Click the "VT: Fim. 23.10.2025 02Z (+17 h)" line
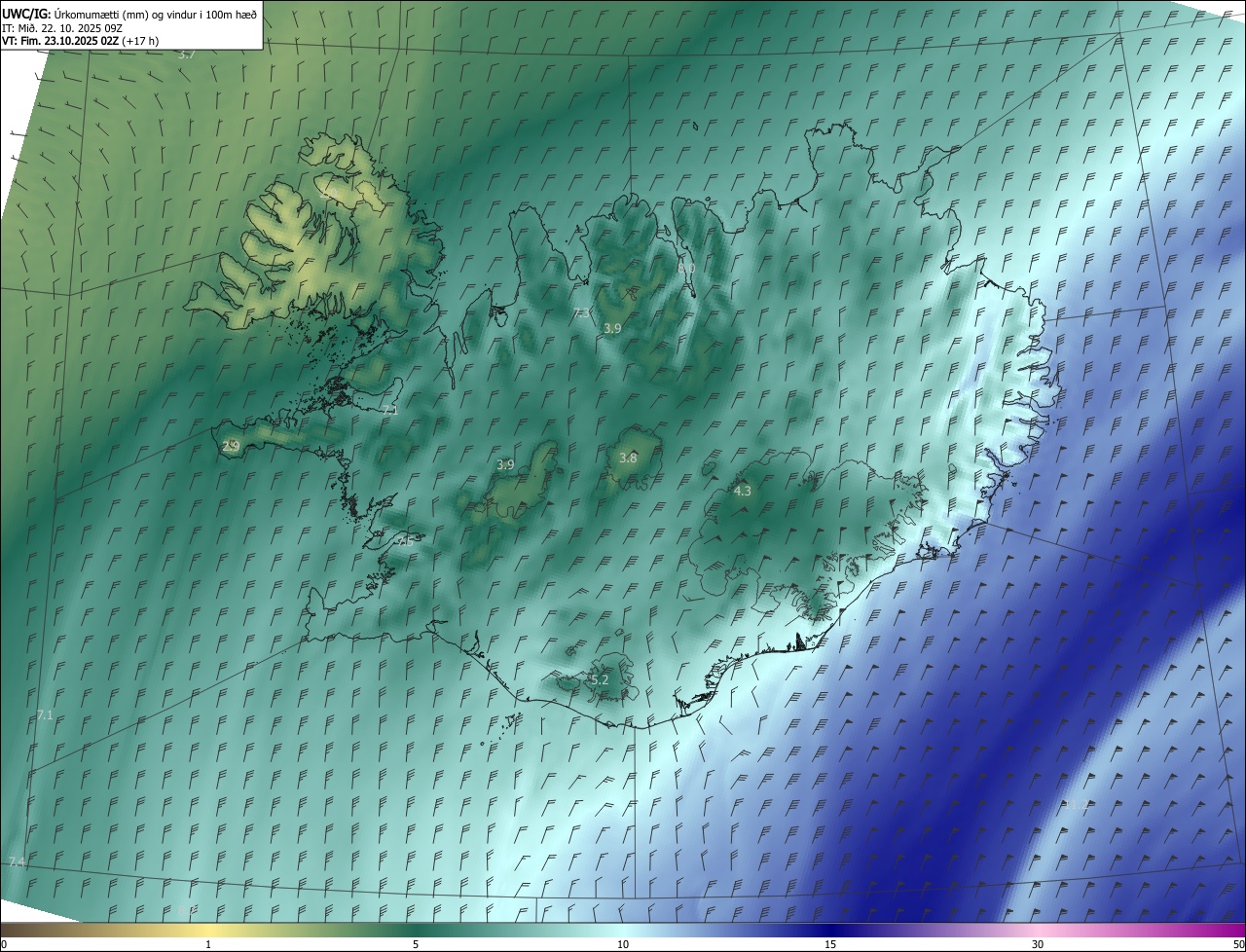The width and height of the screenshot is (1246, 952). click(81, 40)
